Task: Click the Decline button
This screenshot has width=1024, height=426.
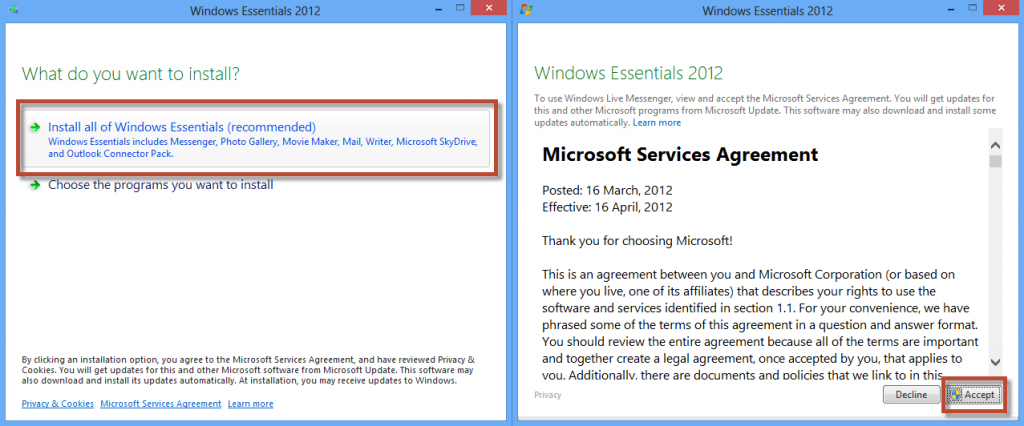Action: pyautogui.click(x=911, y=395)
